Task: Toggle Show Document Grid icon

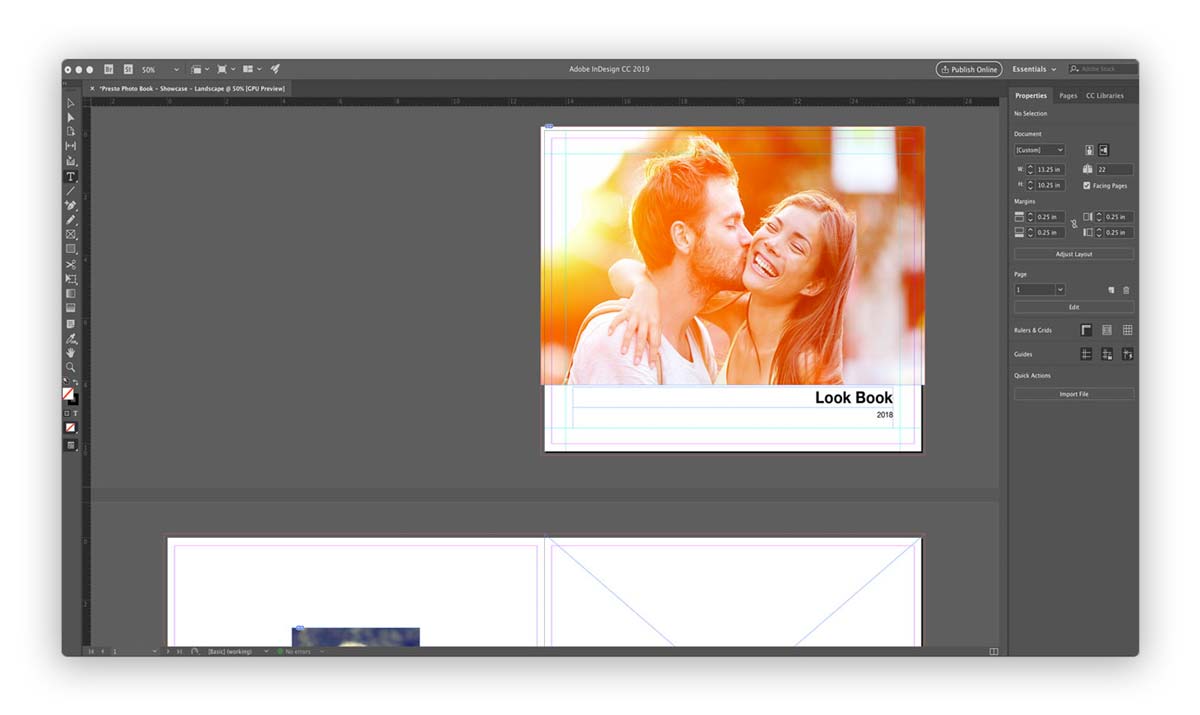Action: [1127, 330]
